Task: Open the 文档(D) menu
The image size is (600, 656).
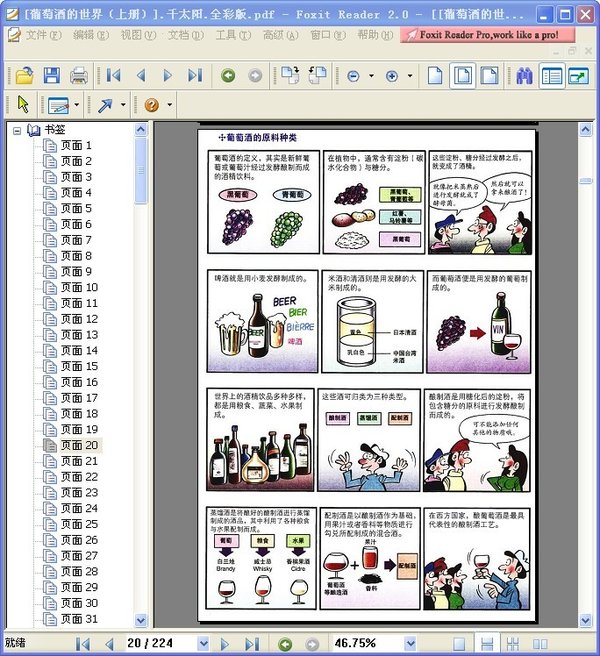Action: [x=186, y=35]
